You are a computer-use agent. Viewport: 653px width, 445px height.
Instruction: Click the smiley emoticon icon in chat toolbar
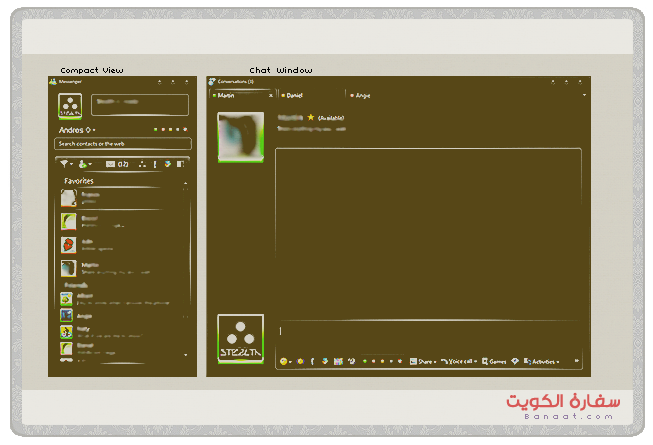[284, 361]
